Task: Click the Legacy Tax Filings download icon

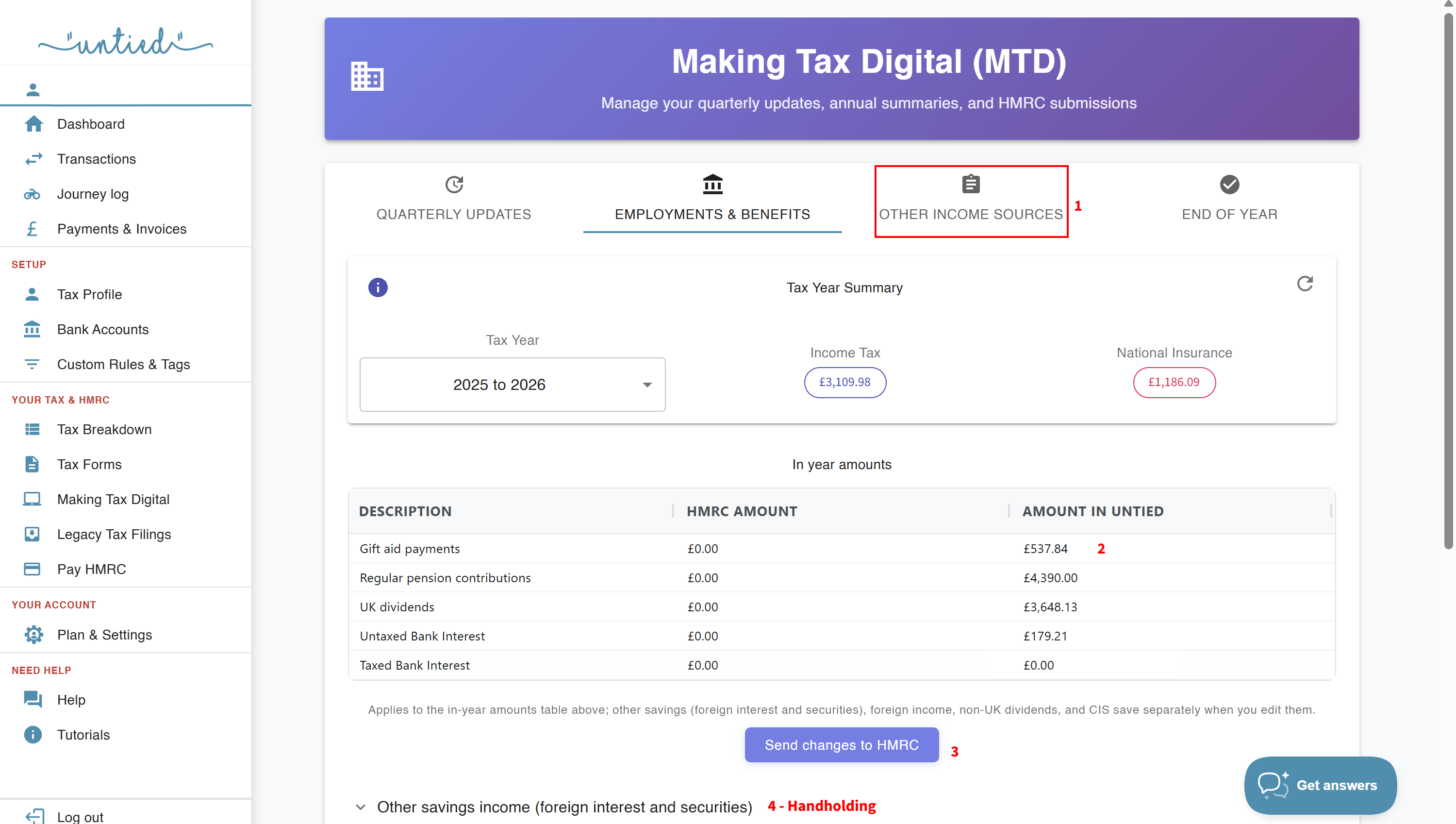Action: coord(32,534)
